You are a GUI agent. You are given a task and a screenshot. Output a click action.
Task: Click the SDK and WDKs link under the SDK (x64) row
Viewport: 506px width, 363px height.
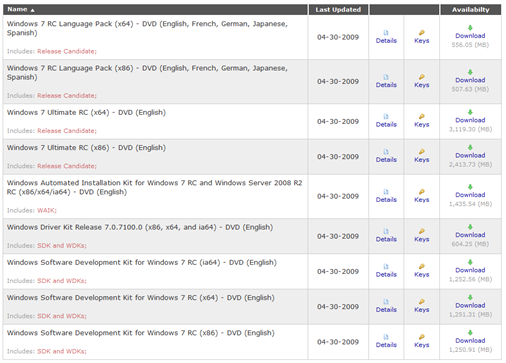(62, 316)
